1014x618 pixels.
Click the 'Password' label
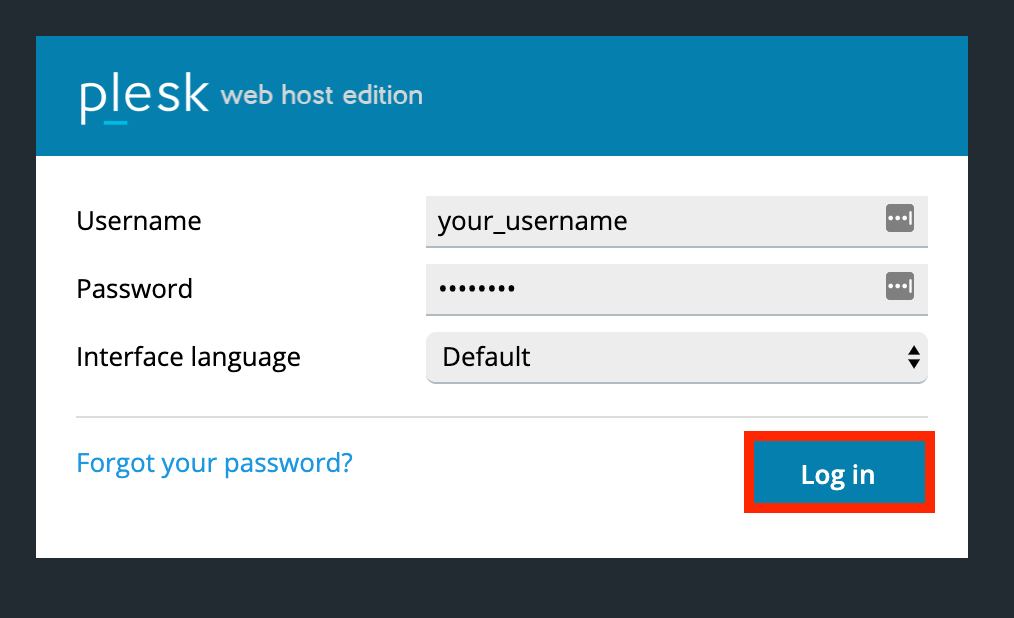pos(135,289)
